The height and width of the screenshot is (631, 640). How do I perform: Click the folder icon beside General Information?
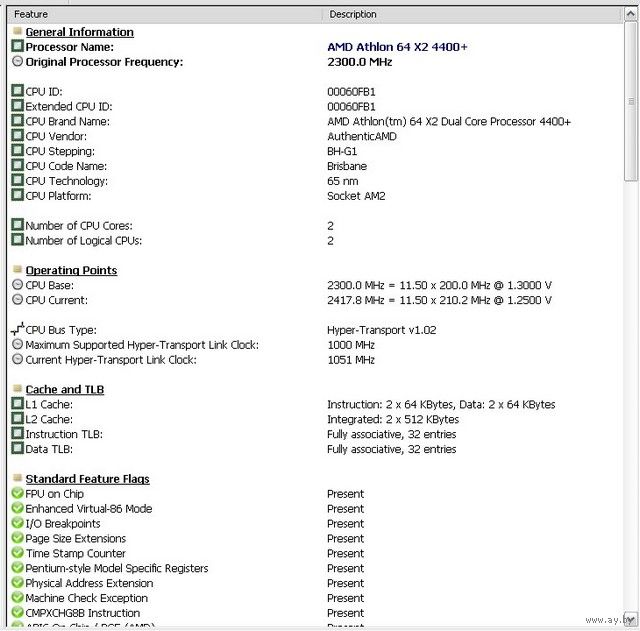[17, 31]
